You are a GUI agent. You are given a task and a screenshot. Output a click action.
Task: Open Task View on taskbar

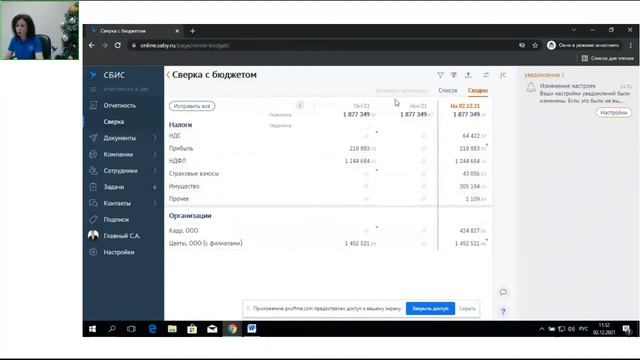click(x=131, y=329)
